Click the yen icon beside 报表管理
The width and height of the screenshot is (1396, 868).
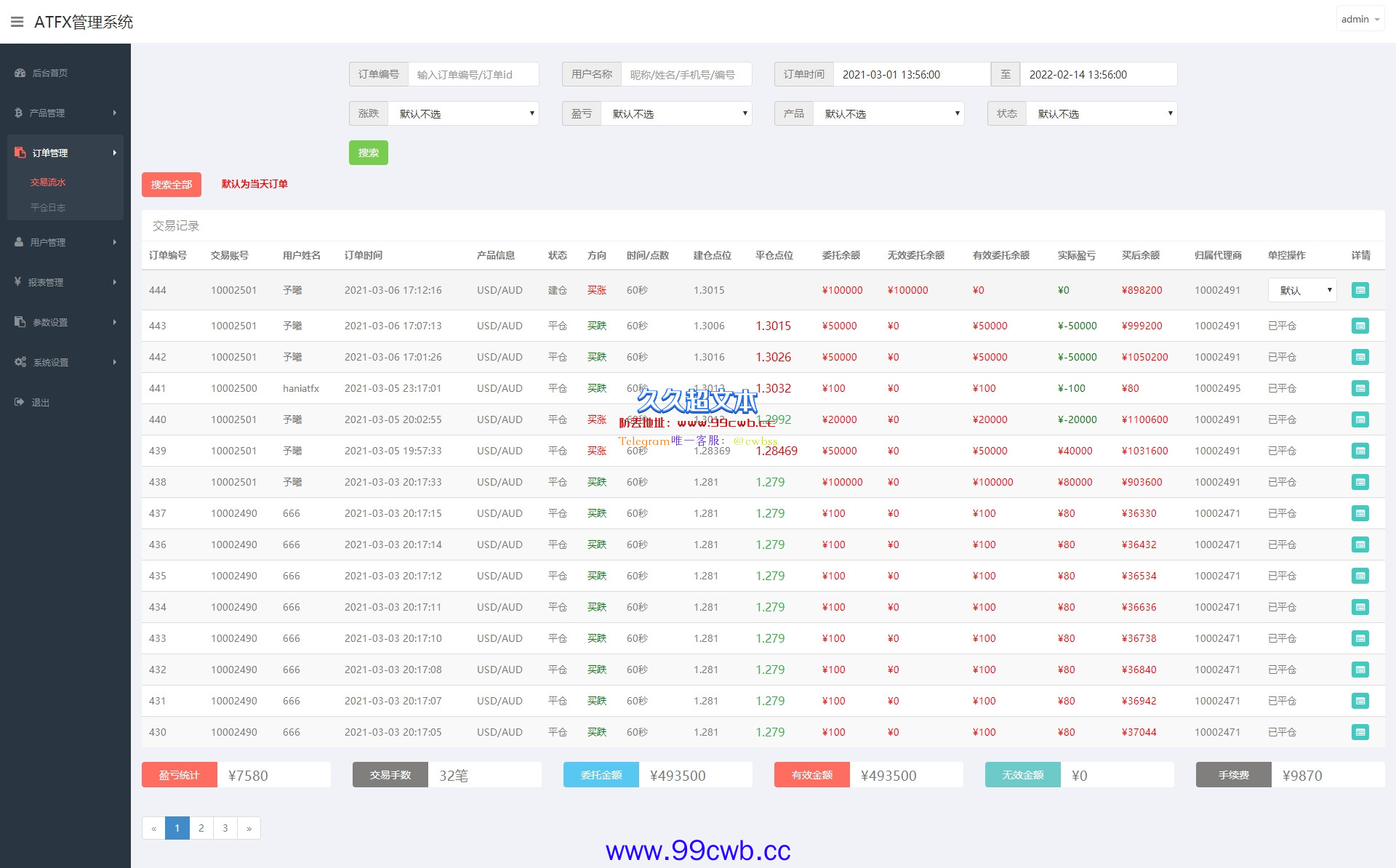[x=17, y=281]
